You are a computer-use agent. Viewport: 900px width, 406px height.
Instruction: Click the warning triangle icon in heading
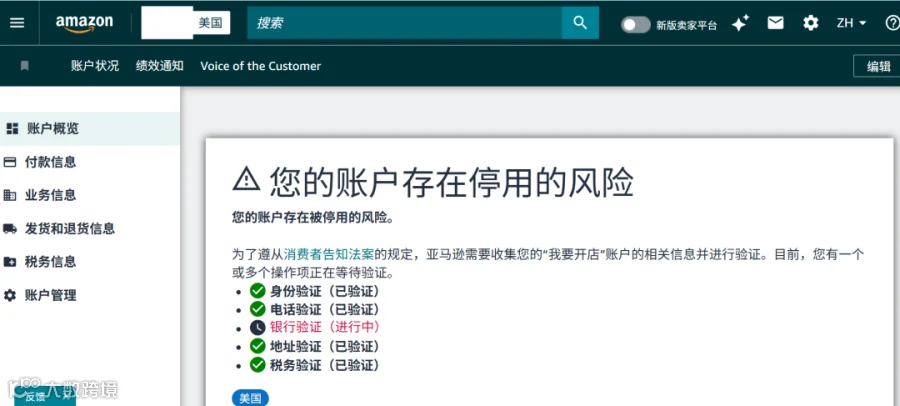[246, 180]
